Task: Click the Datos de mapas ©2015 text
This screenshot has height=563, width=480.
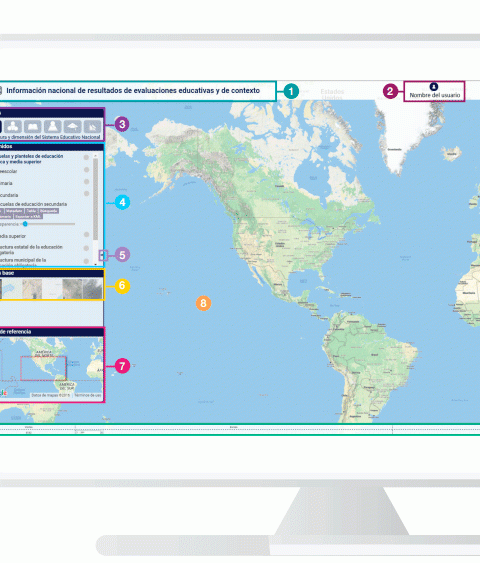Action: 51,395
